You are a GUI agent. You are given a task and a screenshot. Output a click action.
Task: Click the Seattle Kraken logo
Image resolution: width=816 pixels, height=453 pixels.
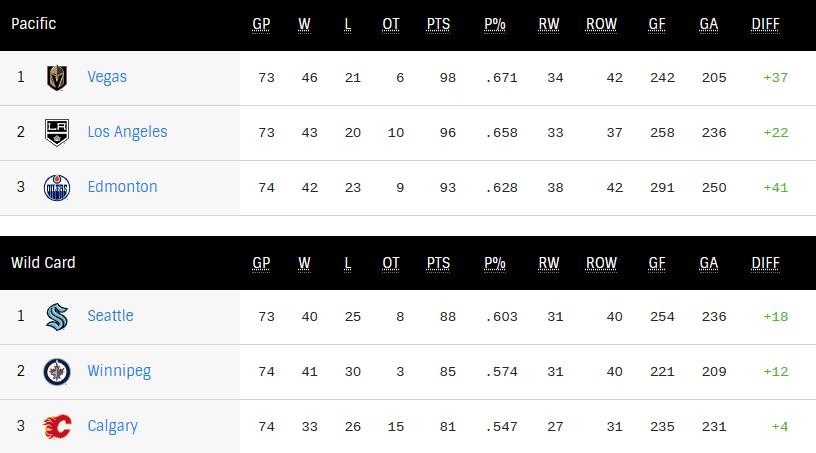click(x=57, y=316)
